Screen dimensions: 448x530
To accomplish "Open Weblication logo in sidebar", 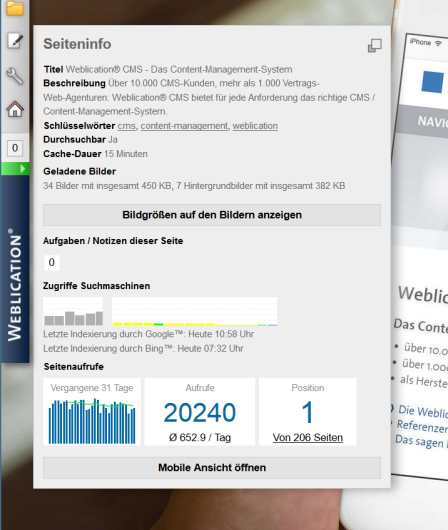I will point(15,285).
